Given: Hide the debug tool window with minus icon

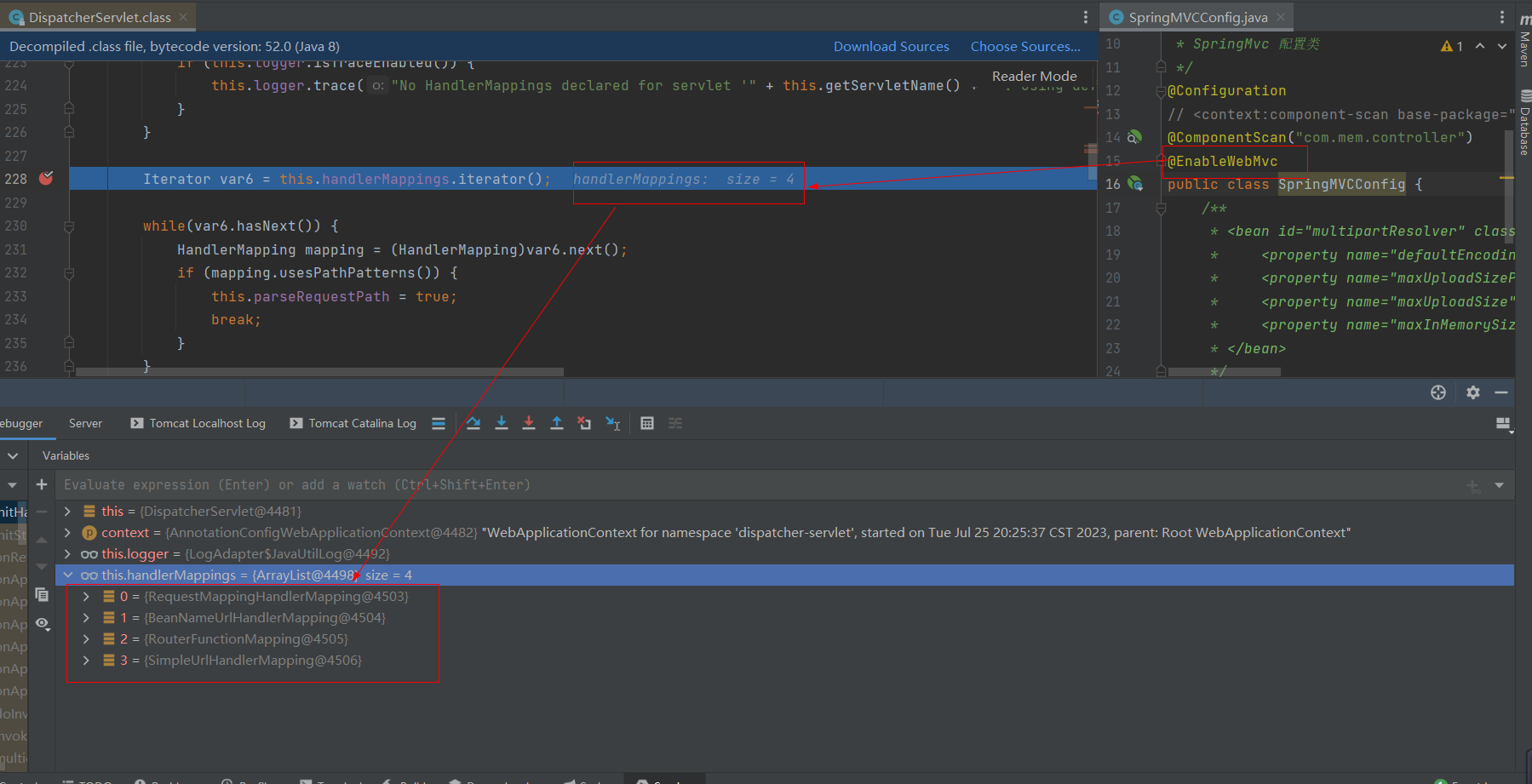Looking at the screenshot, I should pyautogui.click(x=1501, y=392).
